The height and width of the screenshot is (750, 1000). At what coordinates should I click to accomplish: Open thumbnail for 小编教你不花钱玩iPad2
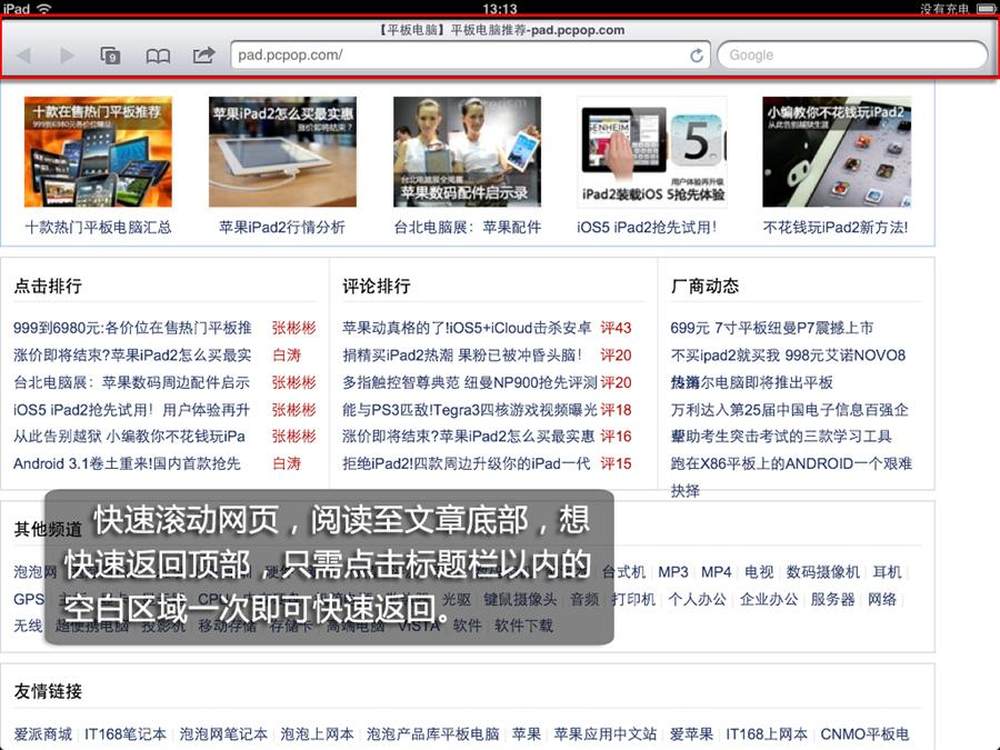click(x=837, y=152)
